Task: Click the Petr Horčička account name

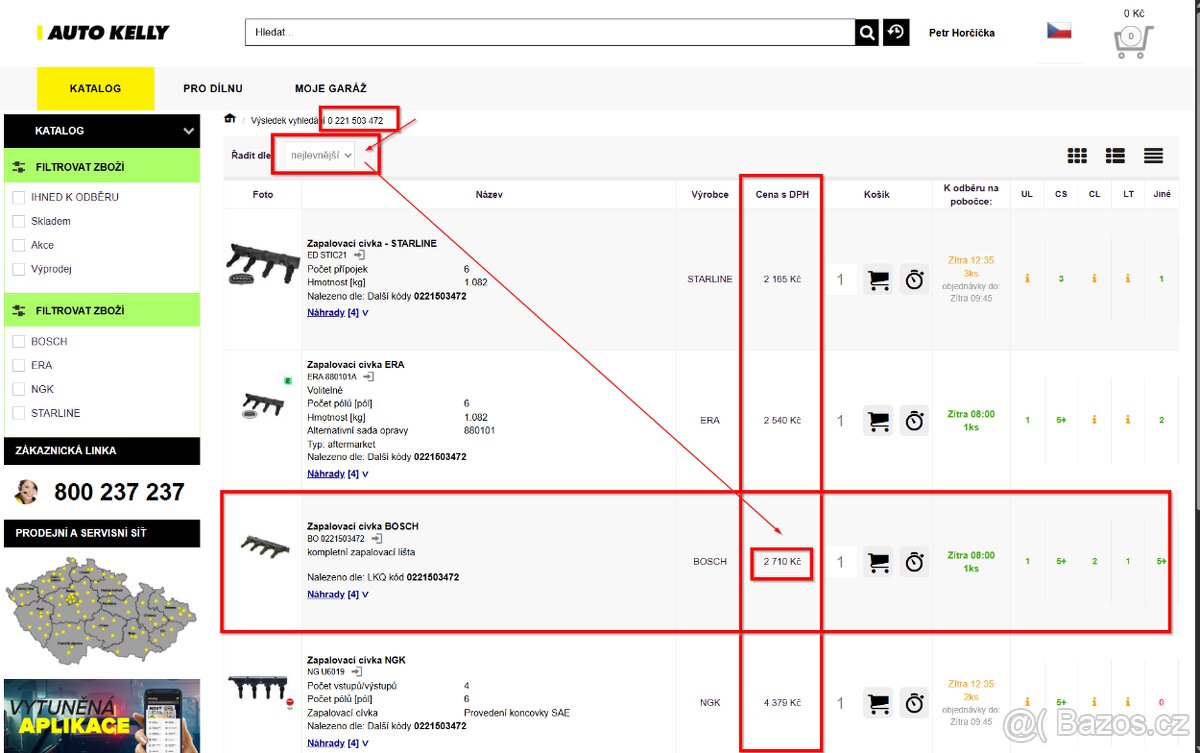Action: point(961,33)
